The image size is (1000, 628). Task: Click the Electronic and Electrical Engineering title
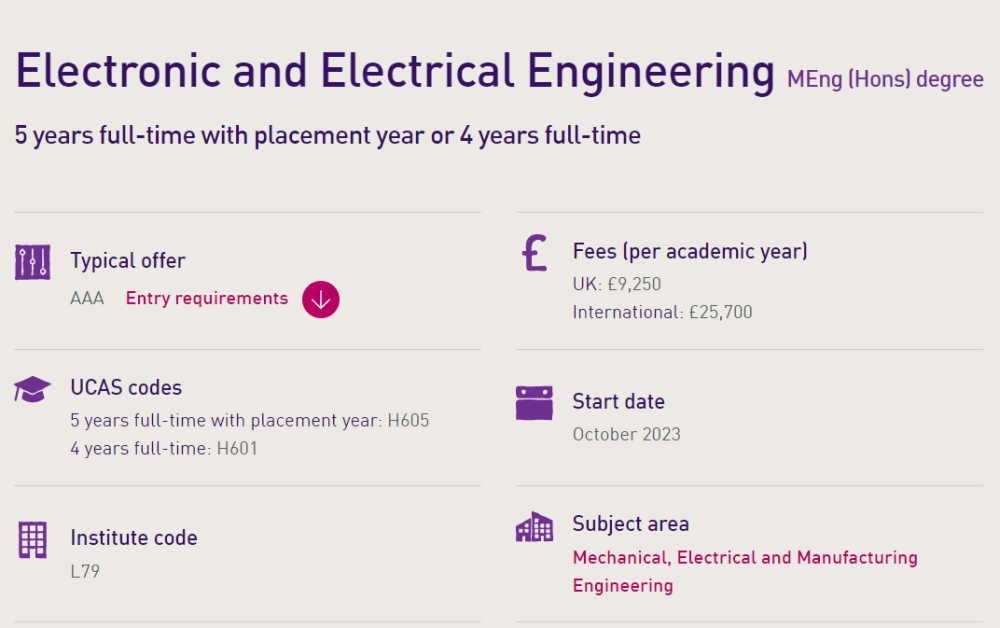(x=395, y=71)
